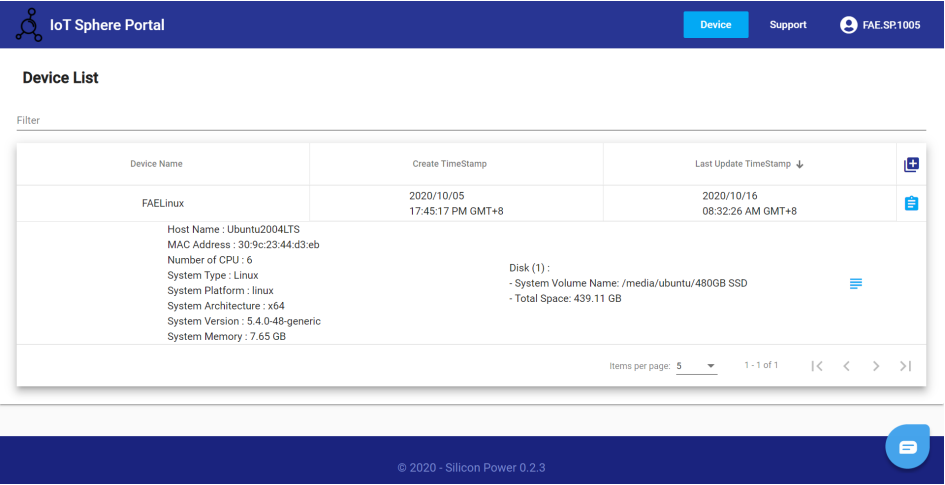Go to the next page arrow
945x485 pixels.
coord(876,366)
